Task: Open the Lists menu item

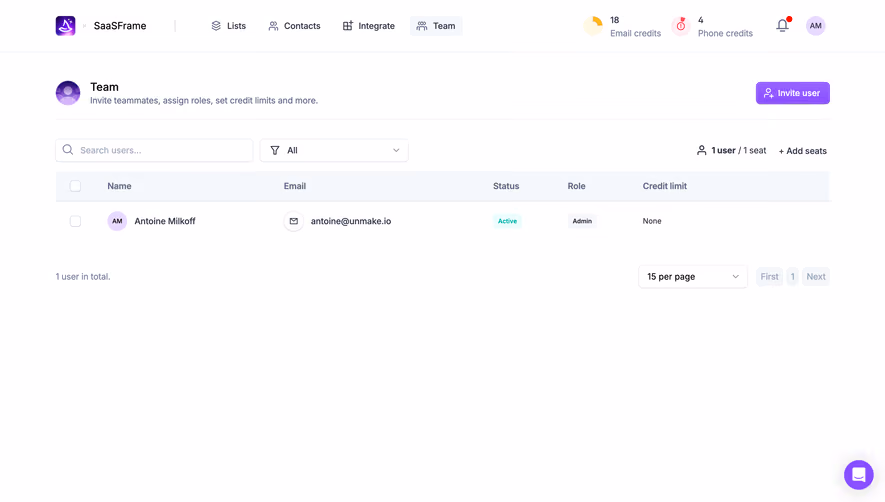Action: tap(229, 26)
